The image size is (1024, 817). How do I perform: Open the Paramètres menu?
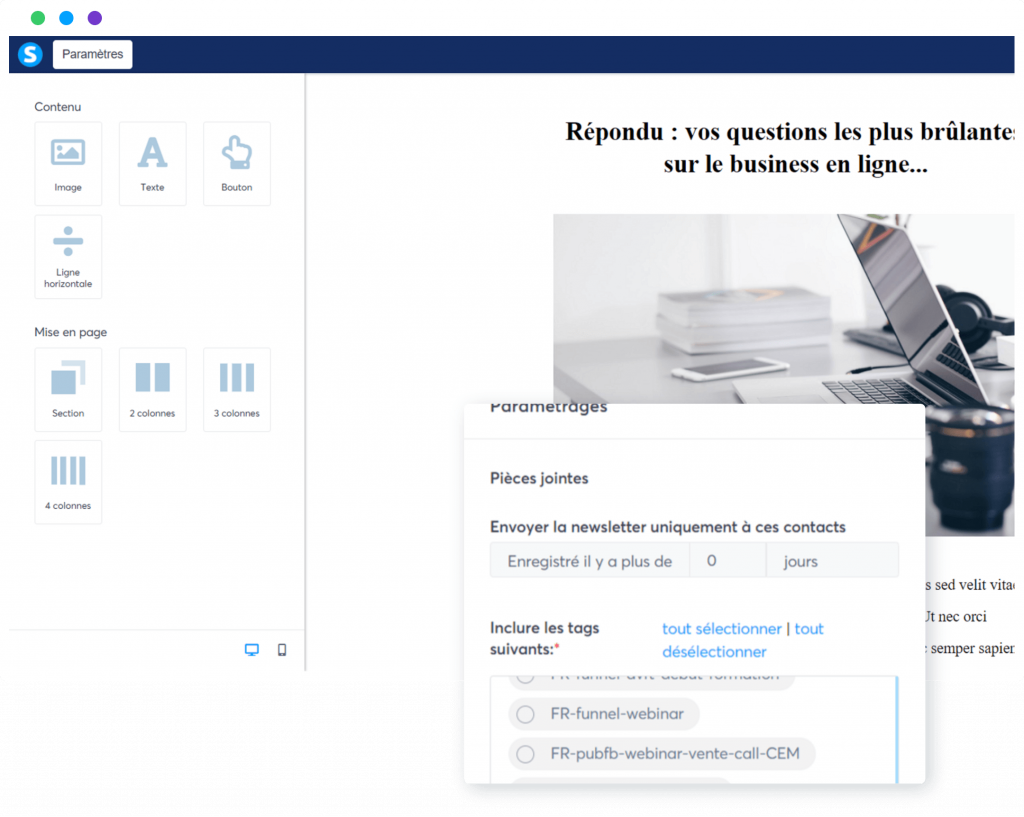coord(92,54)
